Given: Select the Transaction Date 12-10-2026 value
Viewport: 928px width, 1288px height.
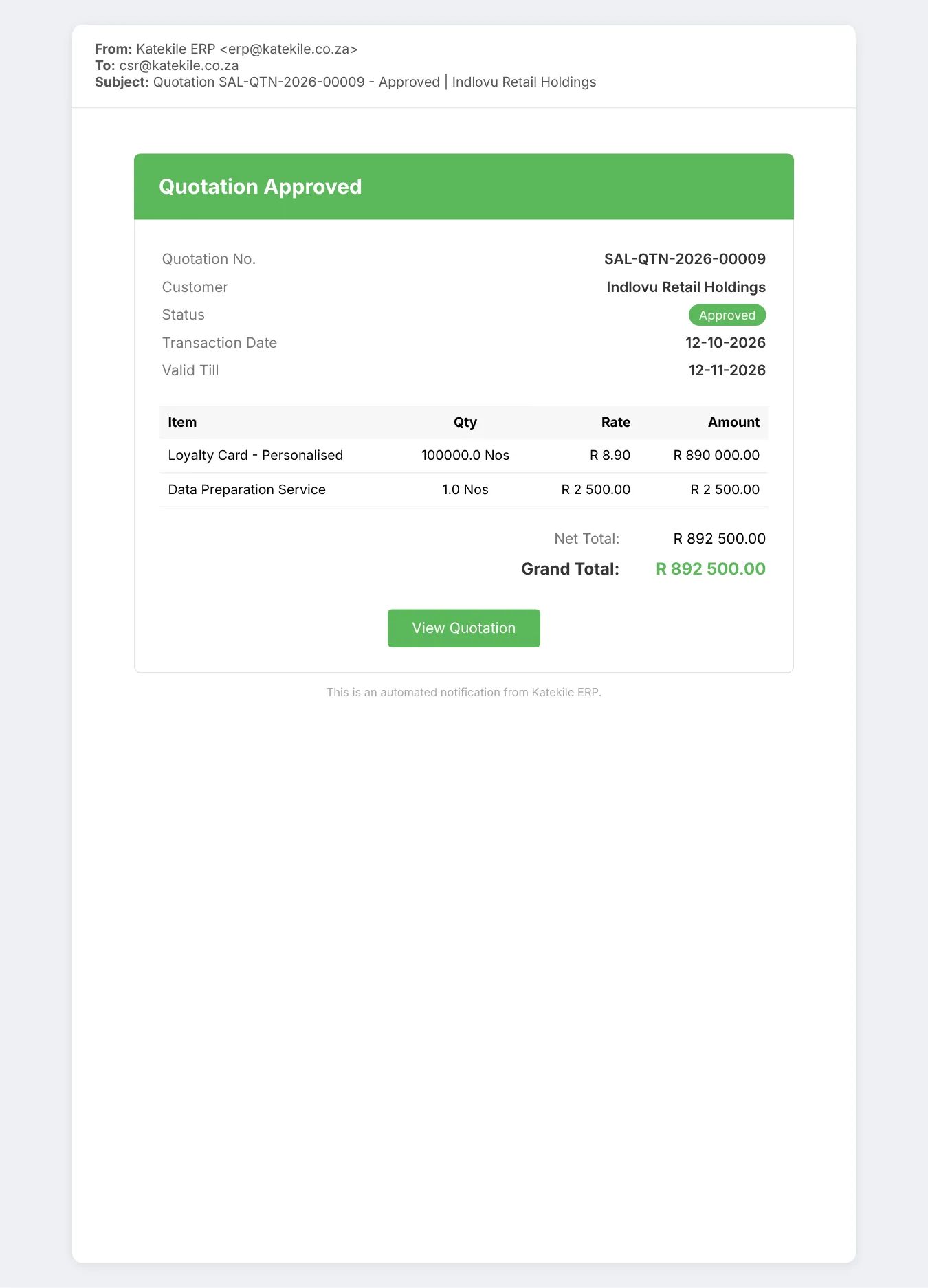Looking at the screenshot, I should (725, 343).
